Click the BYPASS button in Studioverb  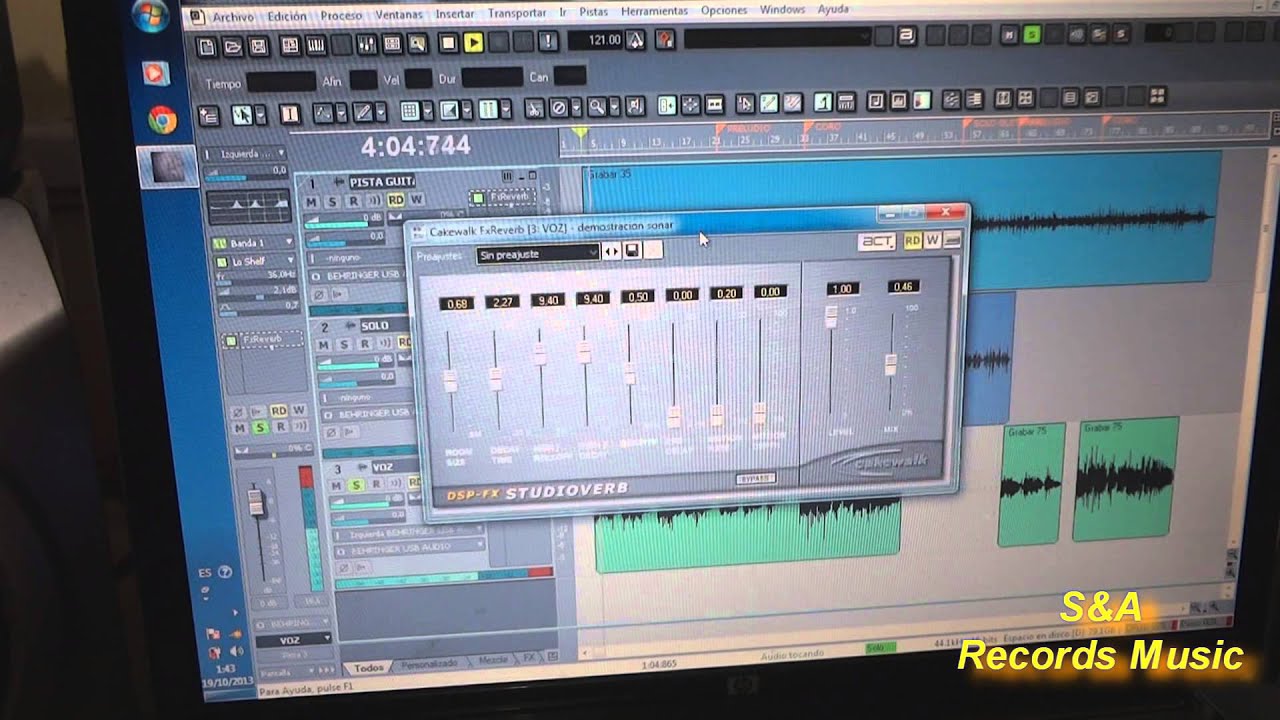pos(755,478)
